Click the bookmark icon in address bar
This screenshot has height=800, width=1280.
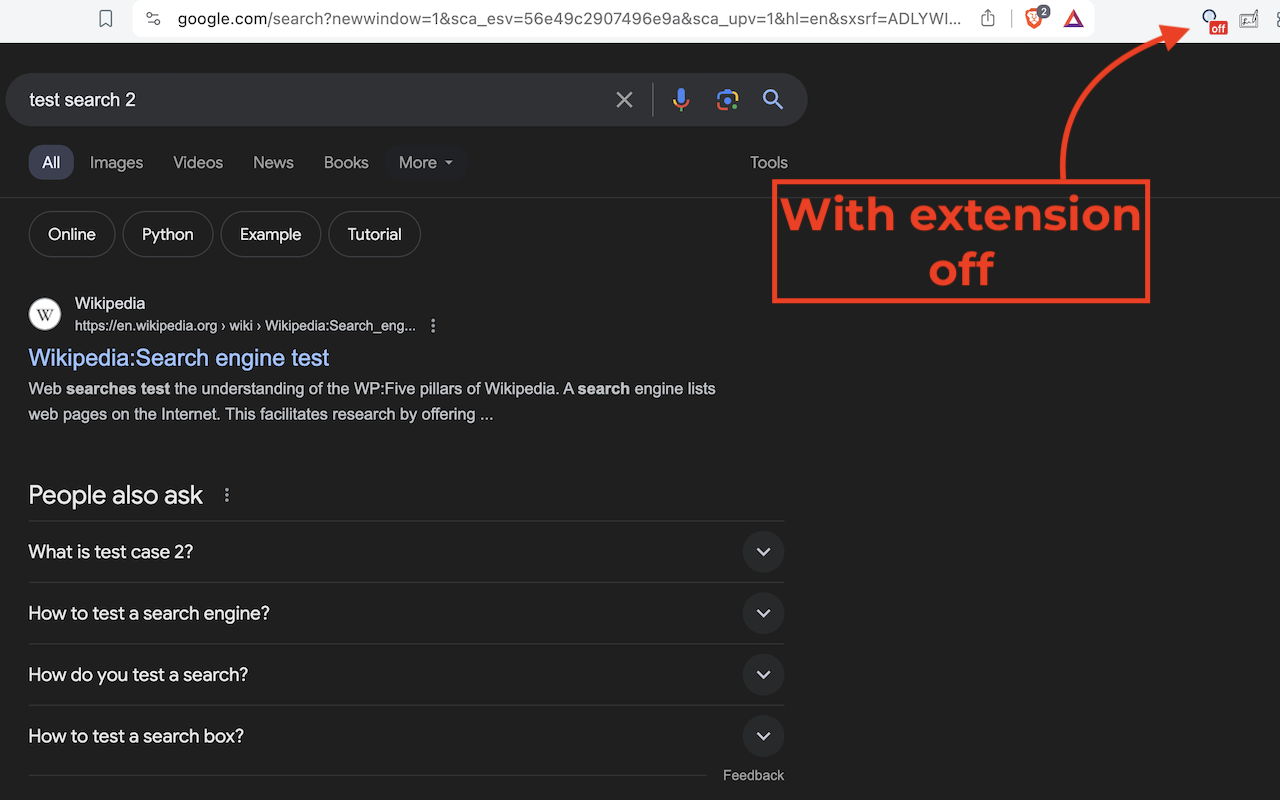(106, 19)
